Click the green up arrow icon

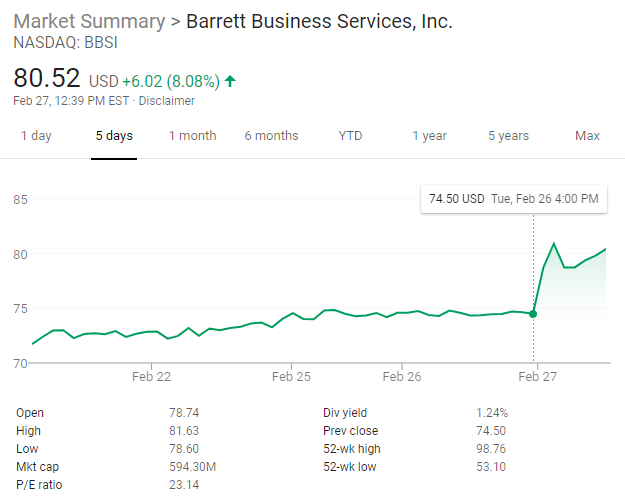coord(231,81)
